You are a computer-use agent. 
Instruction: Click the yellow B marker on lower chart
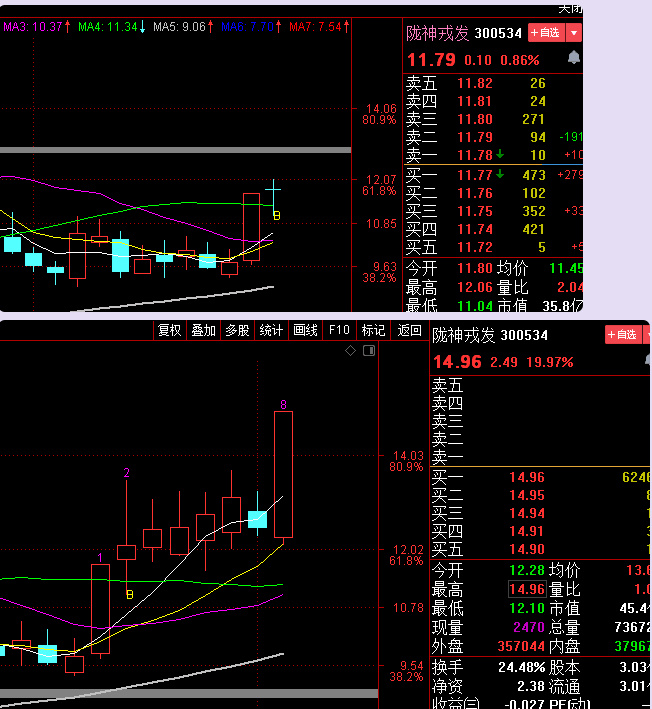coord(128,594)
